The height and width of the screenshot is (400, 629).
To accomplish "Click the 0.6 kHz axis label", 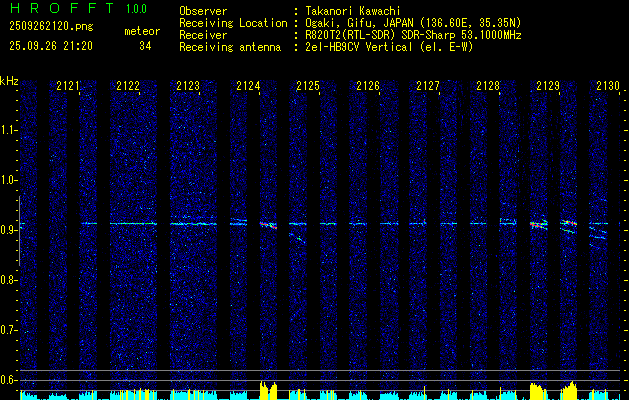I will pos(9,380).
